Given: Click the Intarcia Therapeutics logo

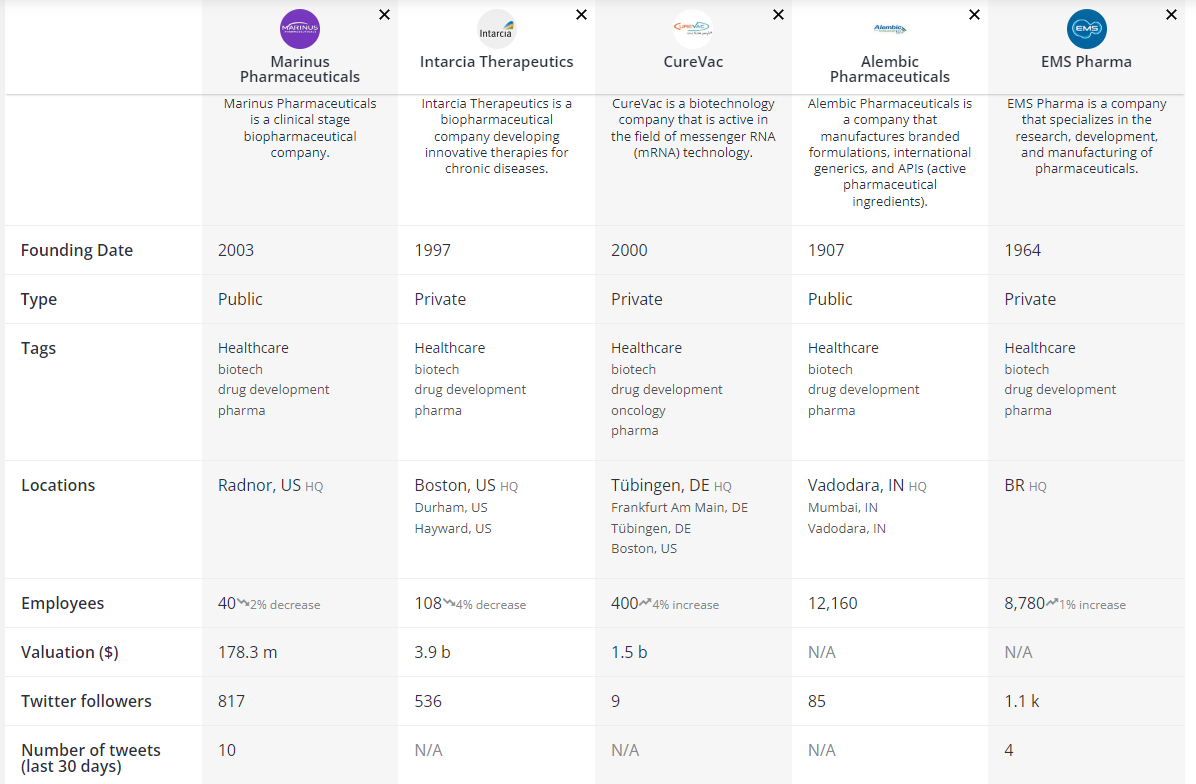Looking at the screenshot, I should point(496,29).
